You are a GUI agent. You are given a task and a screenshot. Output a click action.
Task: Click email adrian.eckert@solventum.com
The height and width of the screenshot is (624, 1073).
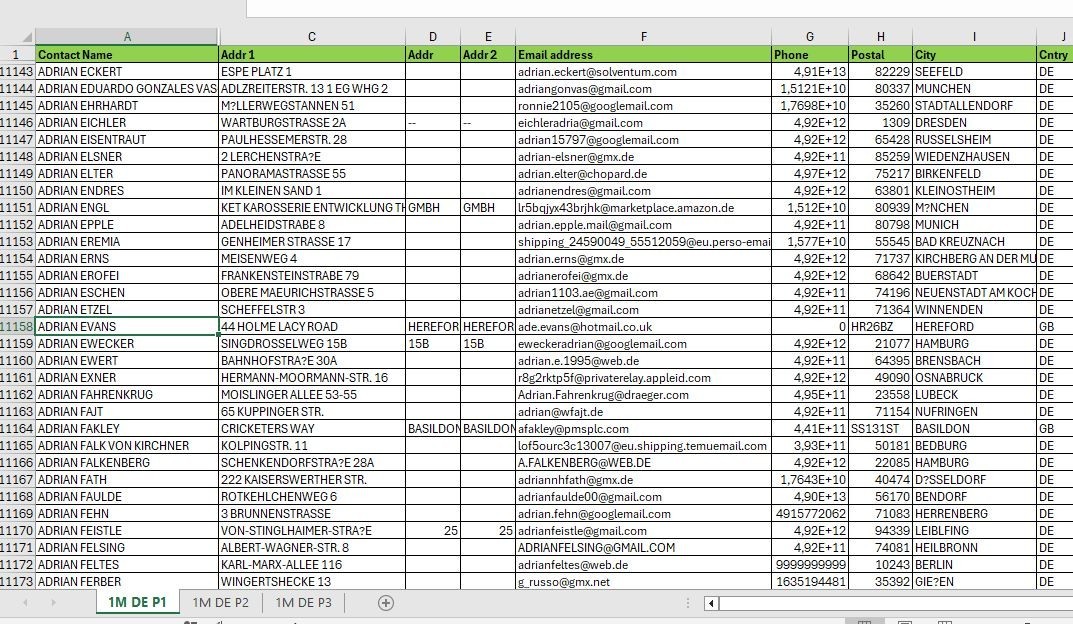[643, 72]
